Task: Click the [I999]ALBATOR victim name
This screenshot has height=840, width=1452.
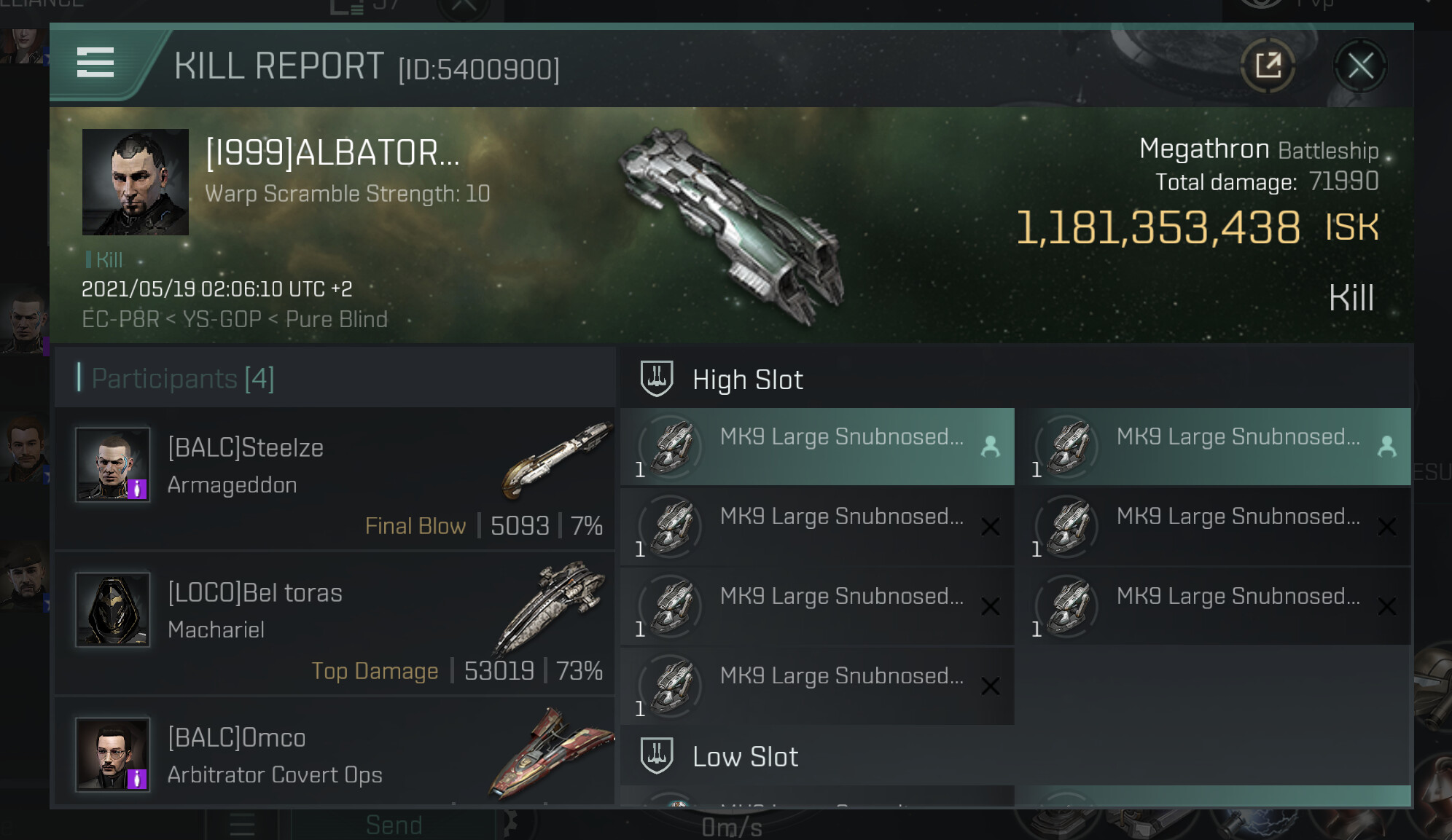Action: [x=332, y=153]
